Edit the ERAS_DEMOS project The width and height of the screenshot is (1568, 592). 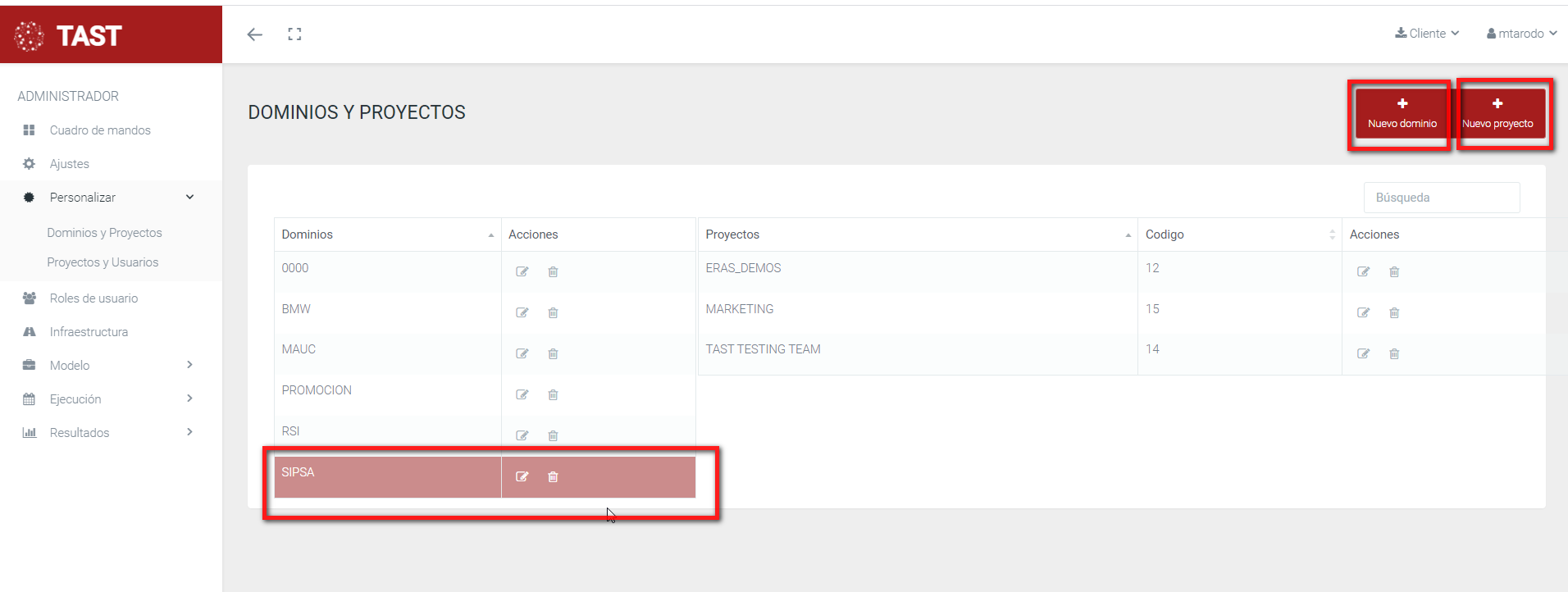coord(1363,271)
